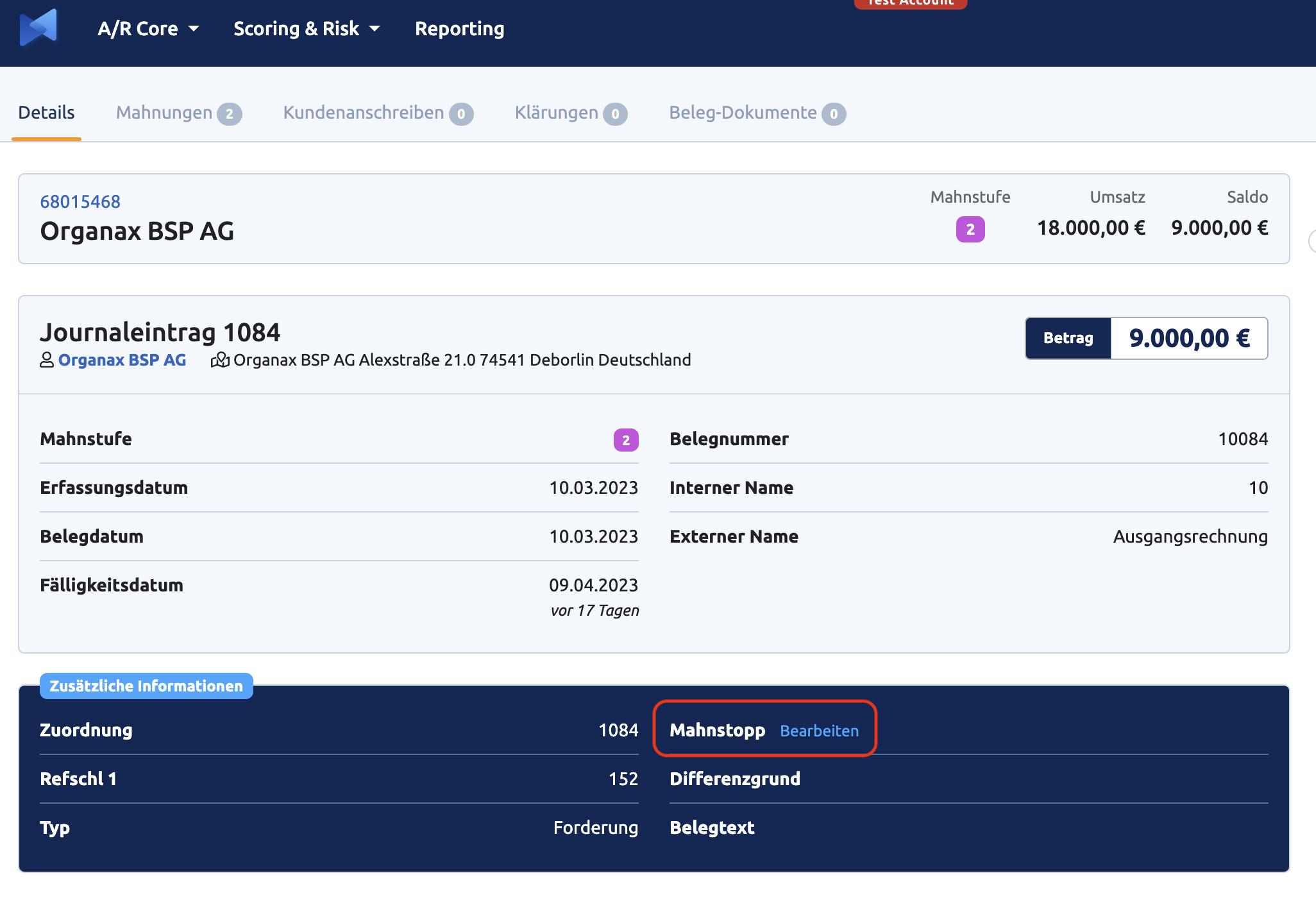Viewport: 1316px width, 898px height.
Task: Click the Test Account badge at top
Action: (910, 4)
